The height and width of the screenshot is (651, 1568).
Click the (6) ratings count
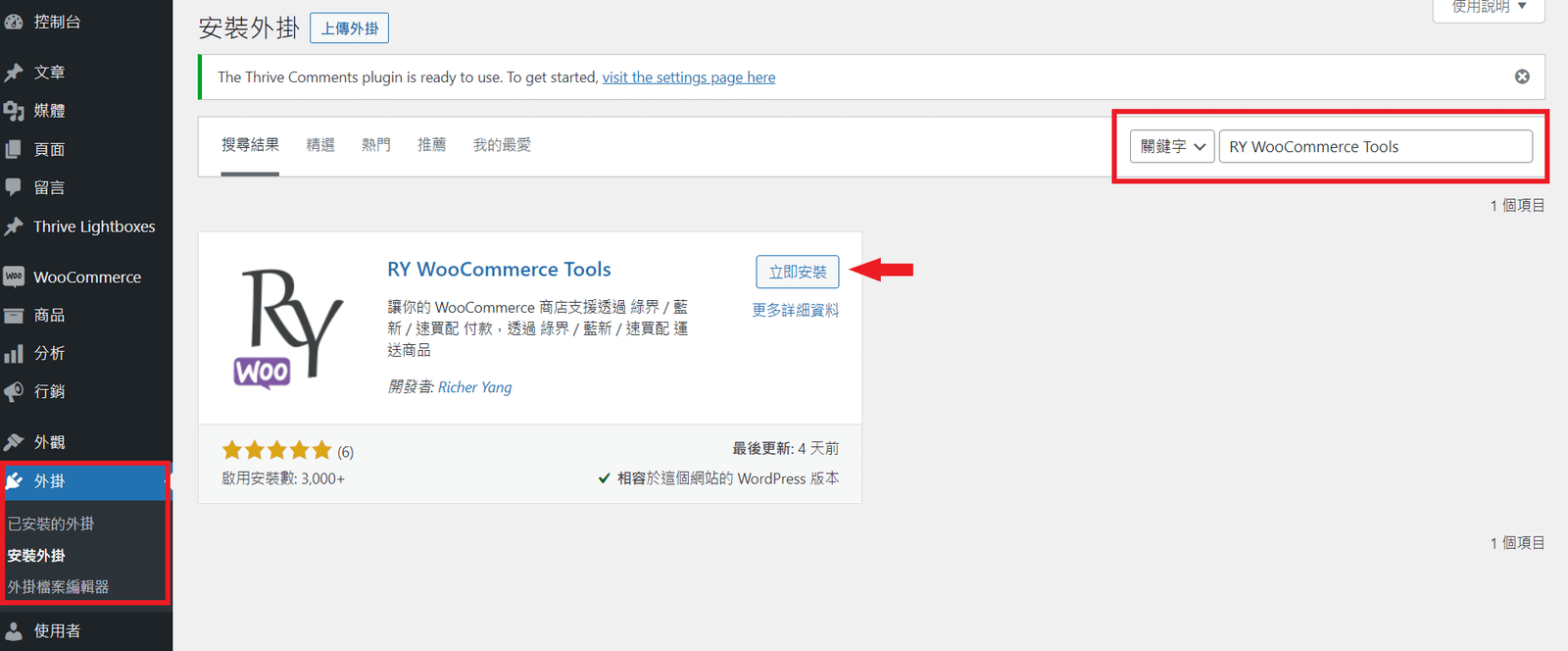click(346, 452)
